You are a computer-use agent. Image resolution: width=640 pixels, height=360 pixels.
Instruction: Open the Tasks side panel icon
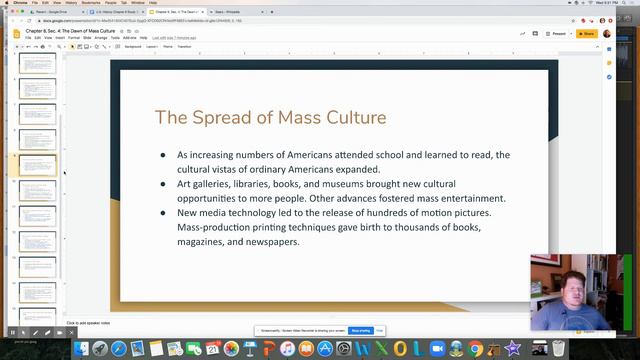pyautogui.click(x=609, y=77)
